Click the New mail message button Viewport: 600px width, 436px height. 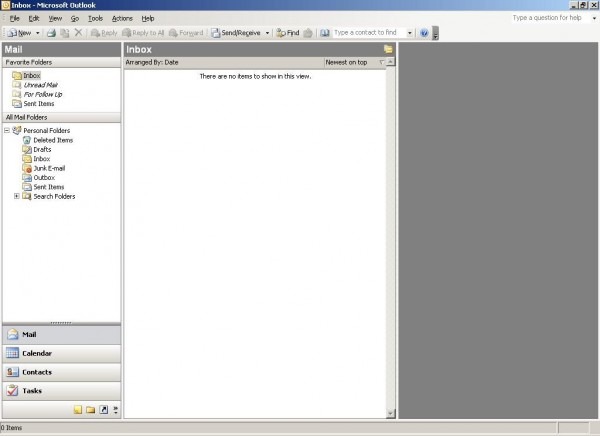[20, 33]
